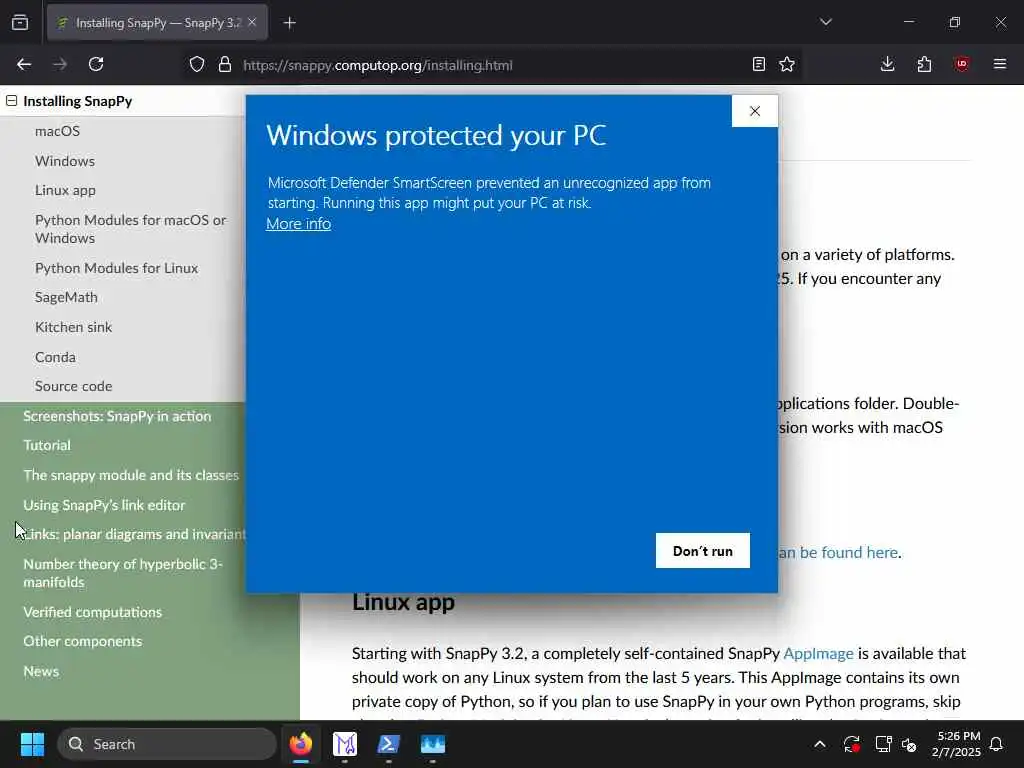Image resolution: width=1024 pixels, height=768 pixels.
Task: Open the Source code sidebar entry
Action: (73, 386)
